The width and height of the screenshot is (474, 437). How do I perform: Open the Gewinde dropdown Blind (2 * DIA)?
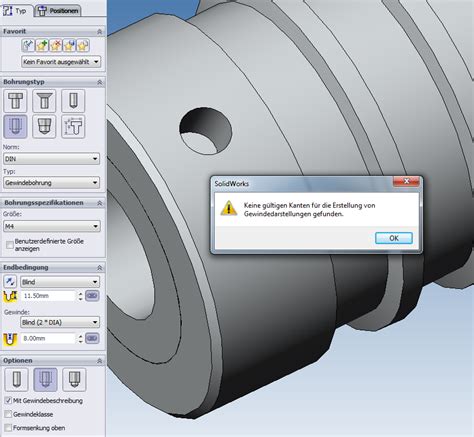[x=60, y=322]
